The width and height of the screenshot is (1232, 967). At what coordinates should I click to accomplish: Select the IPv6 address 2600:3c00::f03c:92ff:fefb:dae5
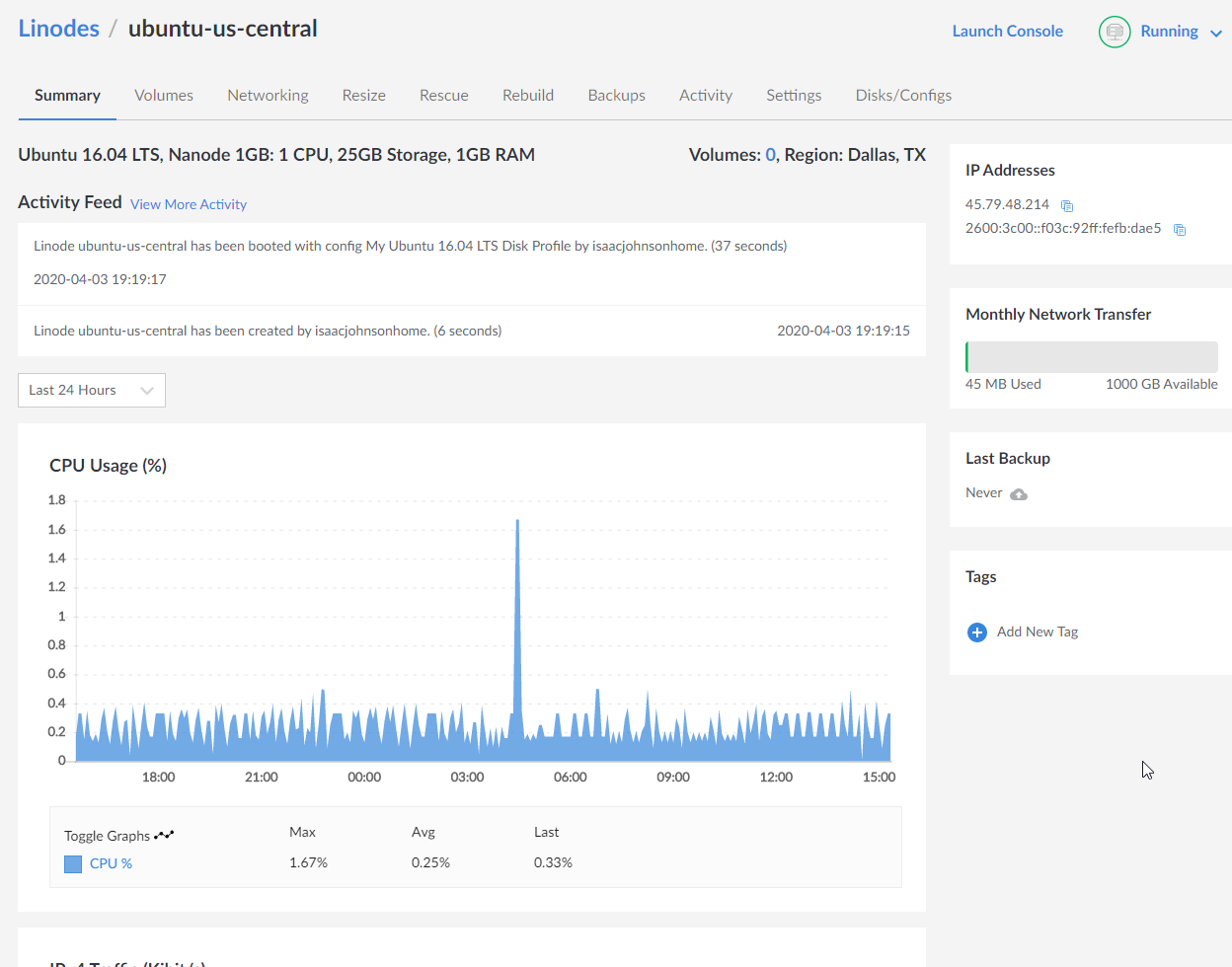(1063, 229)
